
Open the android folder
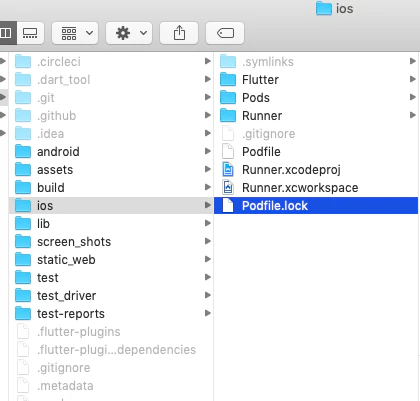point(111,152)
